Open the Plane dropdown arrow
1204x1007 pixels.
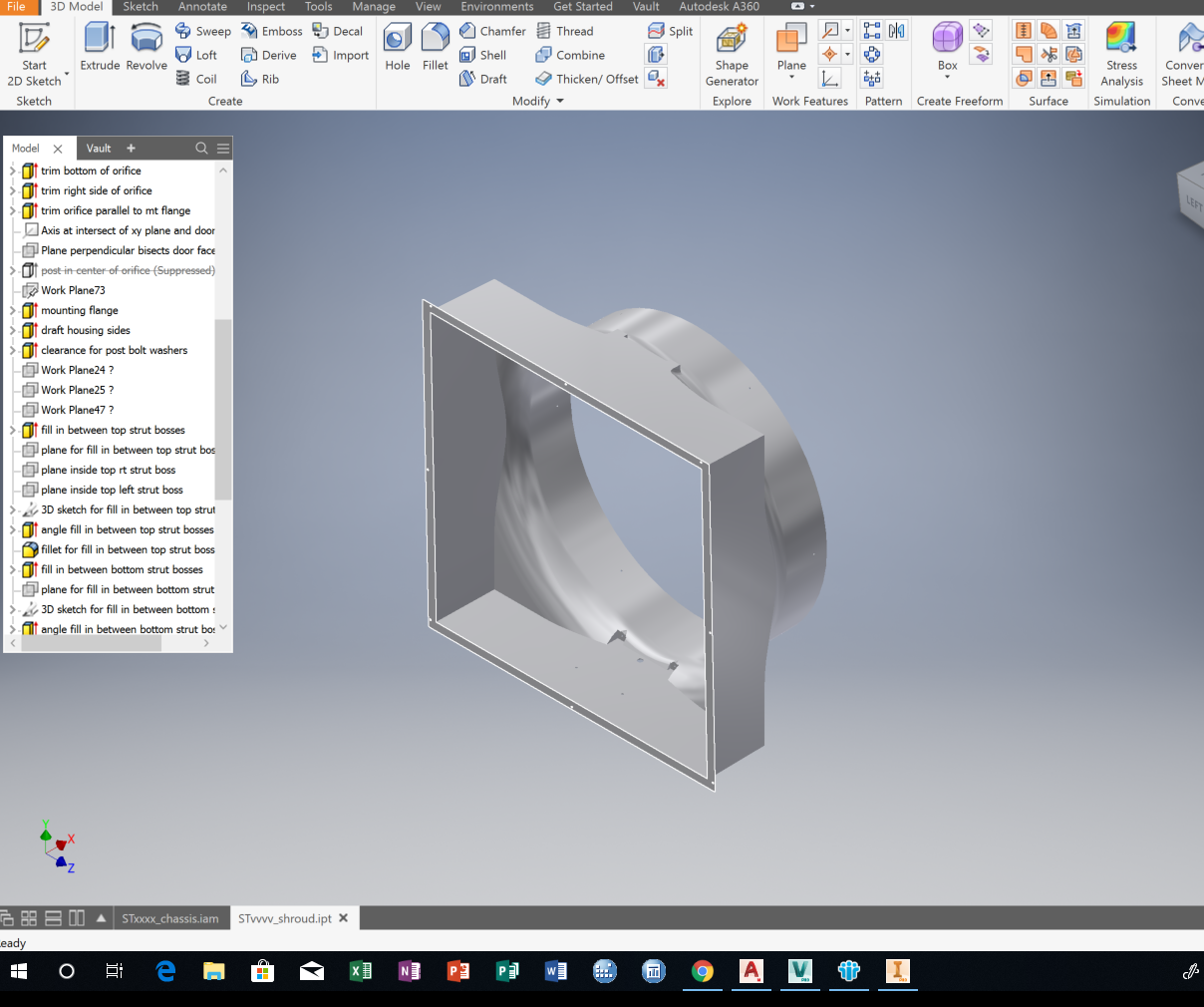coord(791,78)
